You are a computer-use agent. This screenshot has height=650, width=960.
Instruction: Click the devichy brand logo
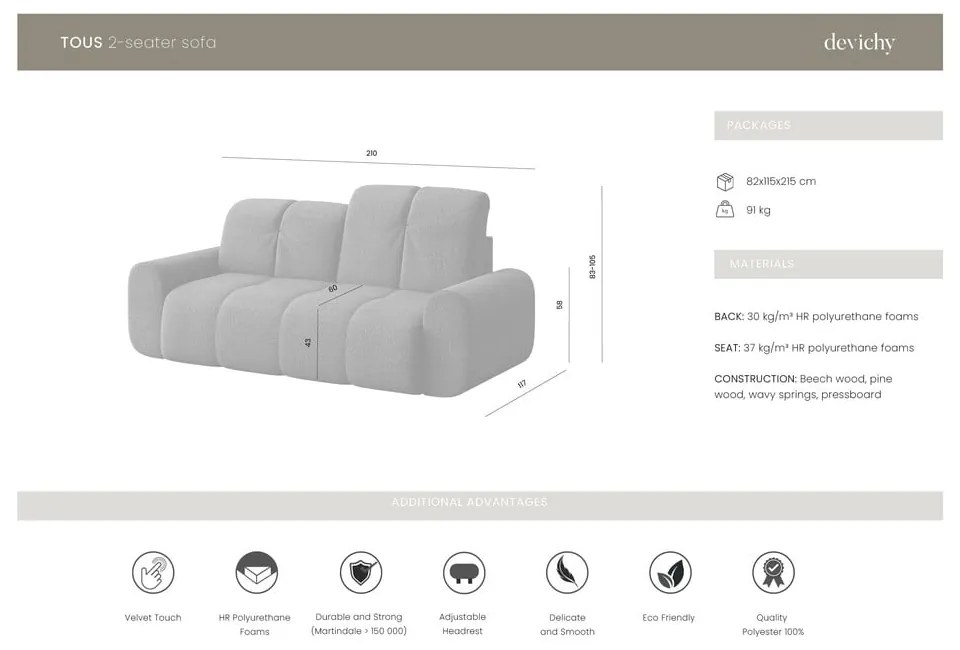pos(859,42)
